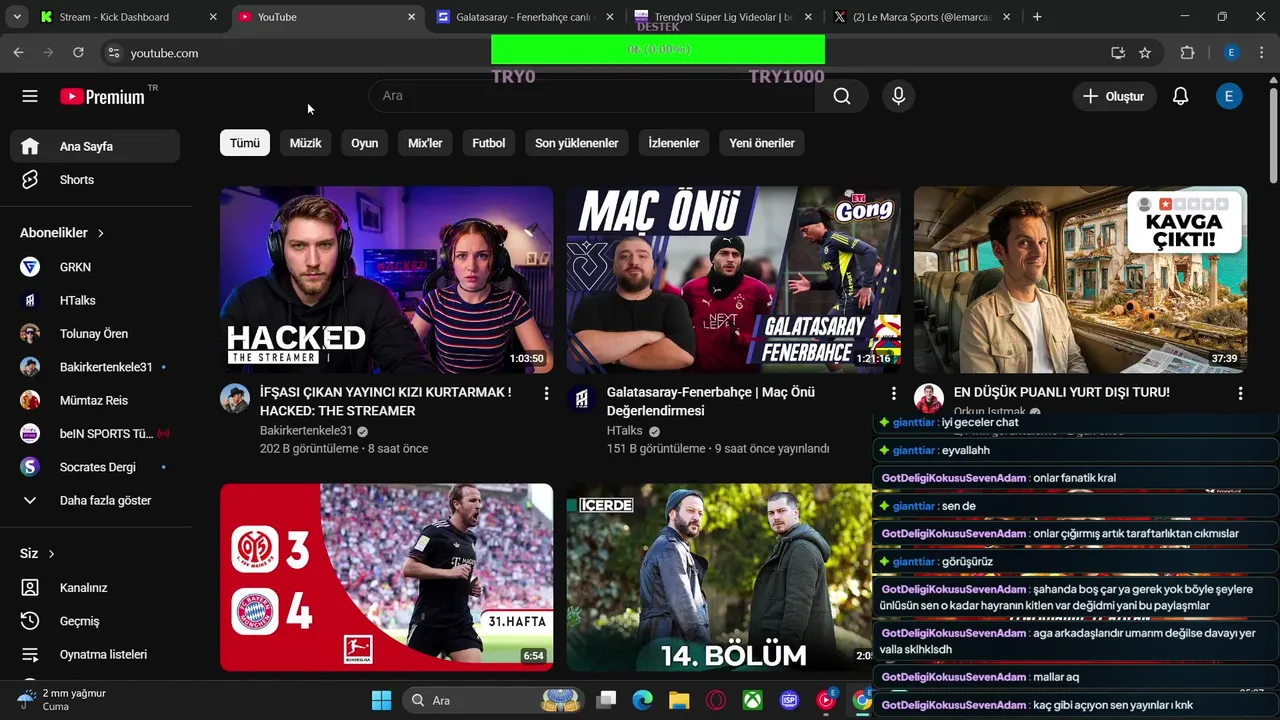This screenshot has height=720, width=1280.
Task: Open a new Chrome tab
Action: pyautogui.click(x=1037, y=17)
